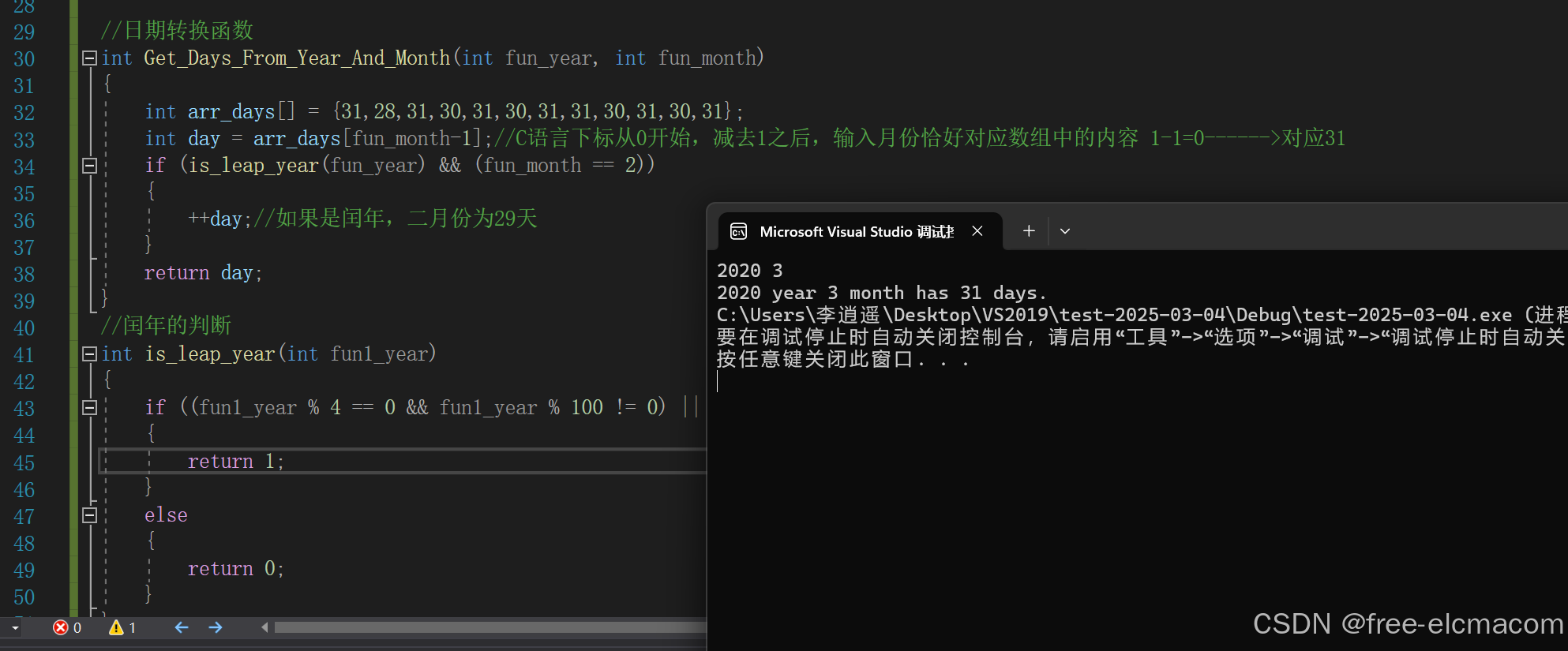The image size is (1568, 651).
Task: Click the scroll-left arrow of horizontal scrollbar
Action: tap(264, 627)
